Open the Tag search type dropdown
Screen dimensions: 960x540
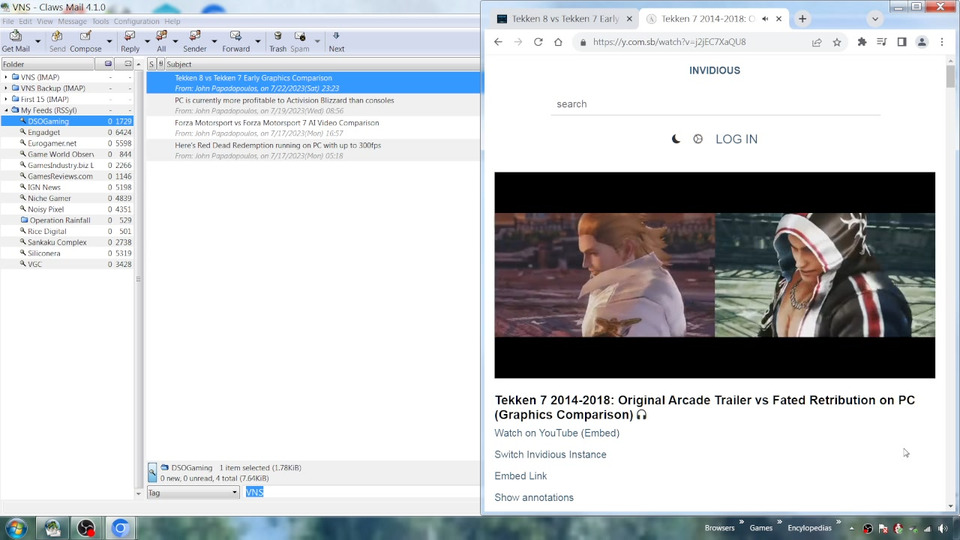pos(193,492)
